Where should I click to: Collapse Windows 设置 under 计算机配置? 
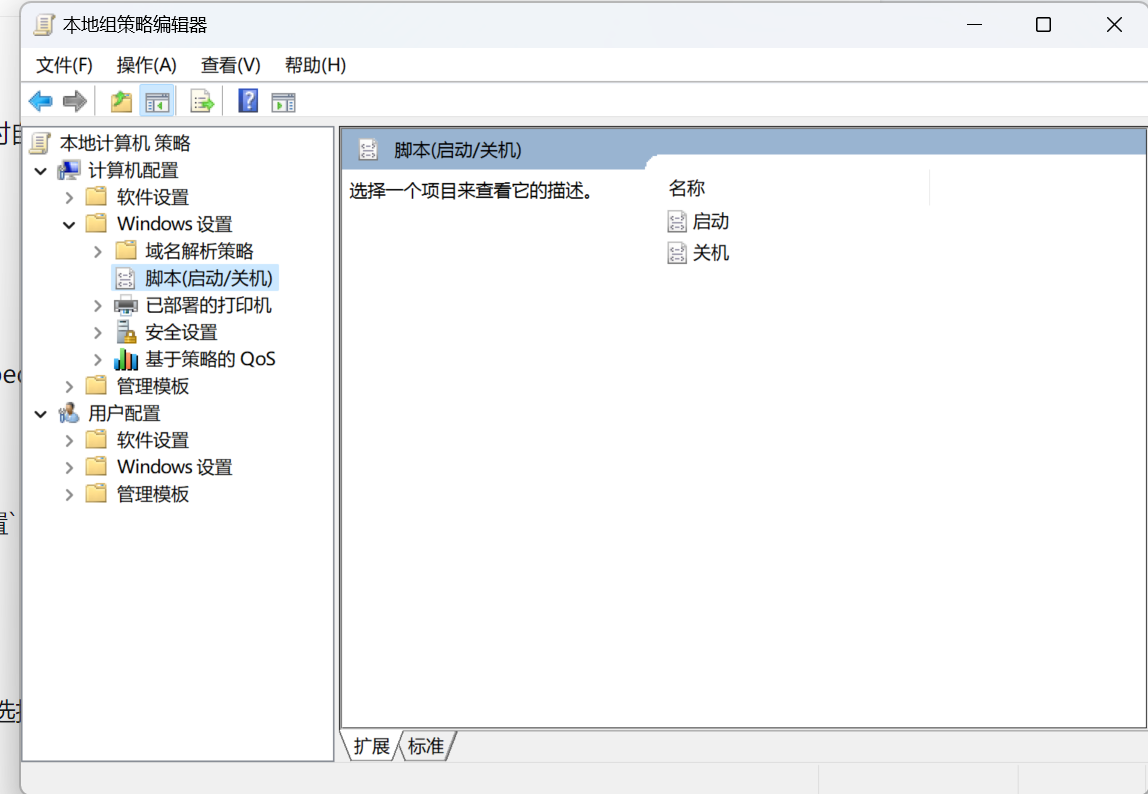[x=69, y=225]
